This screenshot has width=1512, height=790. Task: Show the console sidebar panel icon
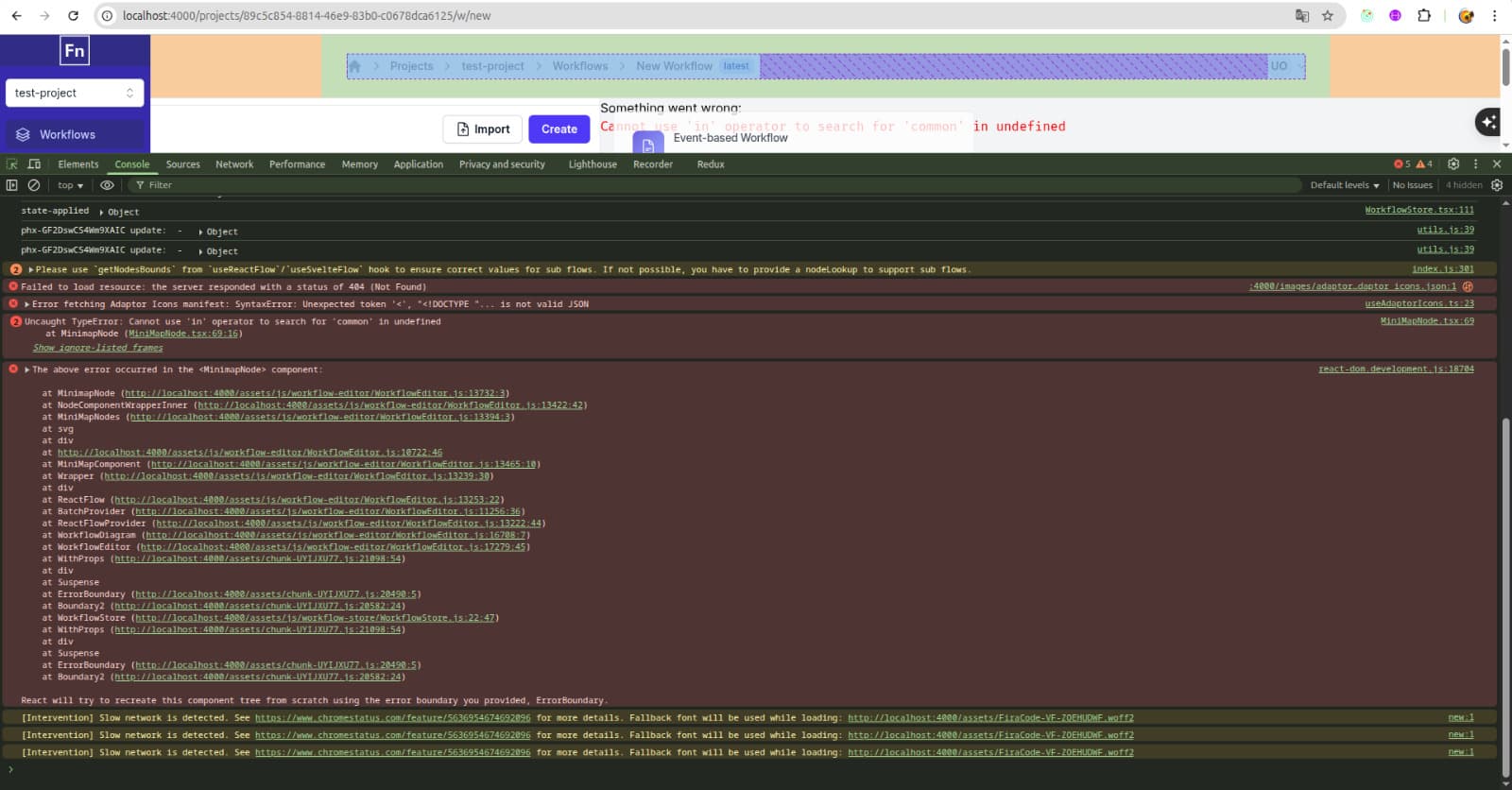coord(12,185)
